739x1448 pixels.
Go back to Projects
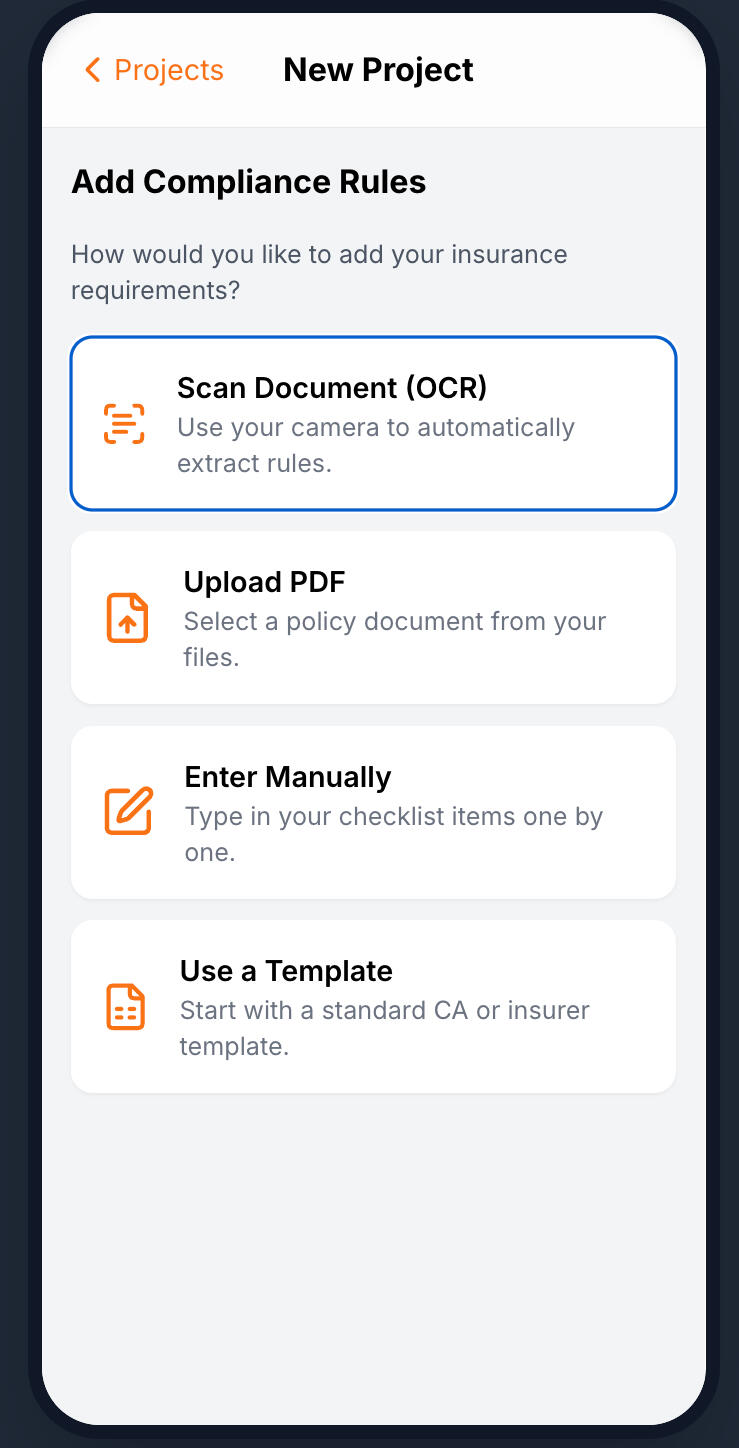click(x=154, y=70)
